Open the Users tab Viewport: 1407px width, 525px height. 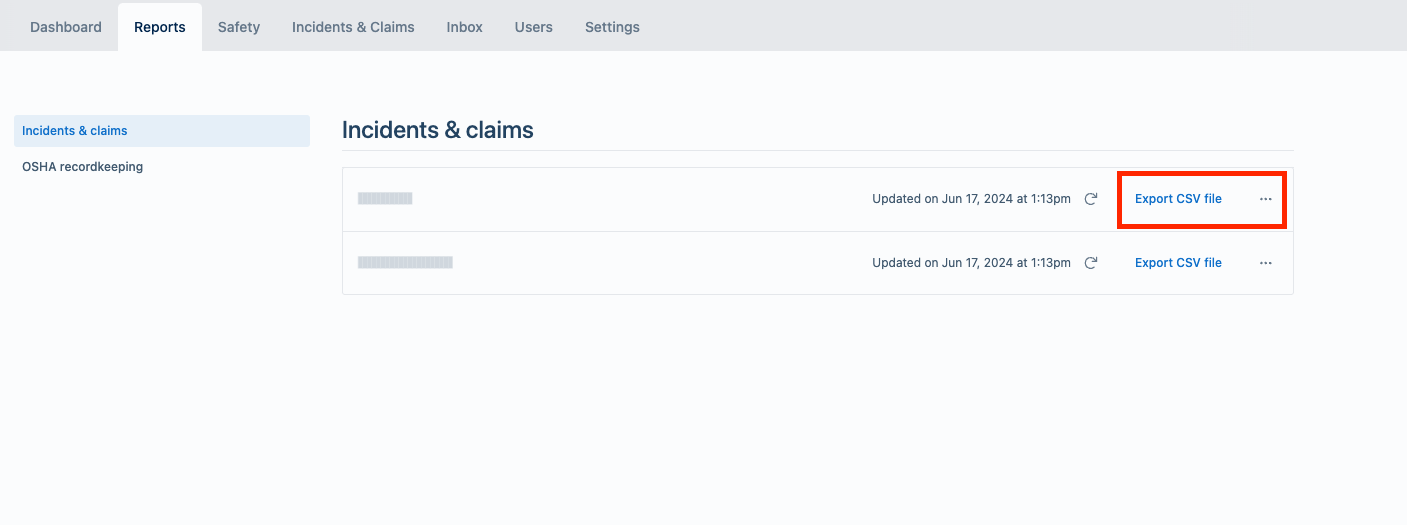point(534,27)
